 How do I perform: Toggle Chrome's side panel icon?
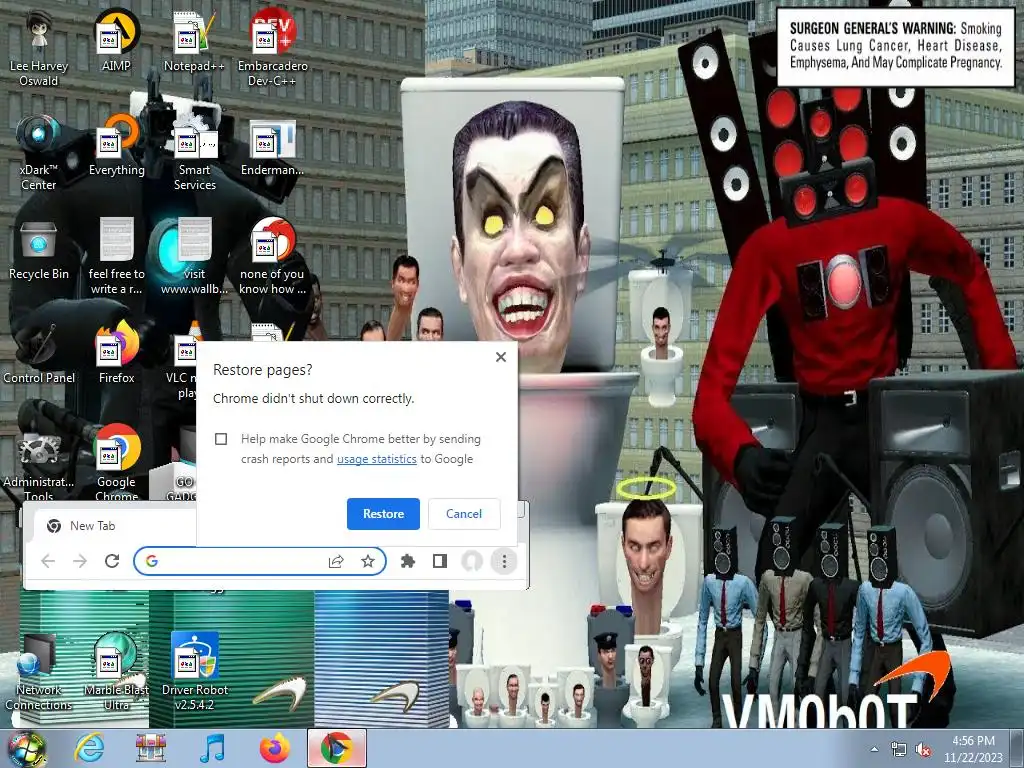point(440,561)
